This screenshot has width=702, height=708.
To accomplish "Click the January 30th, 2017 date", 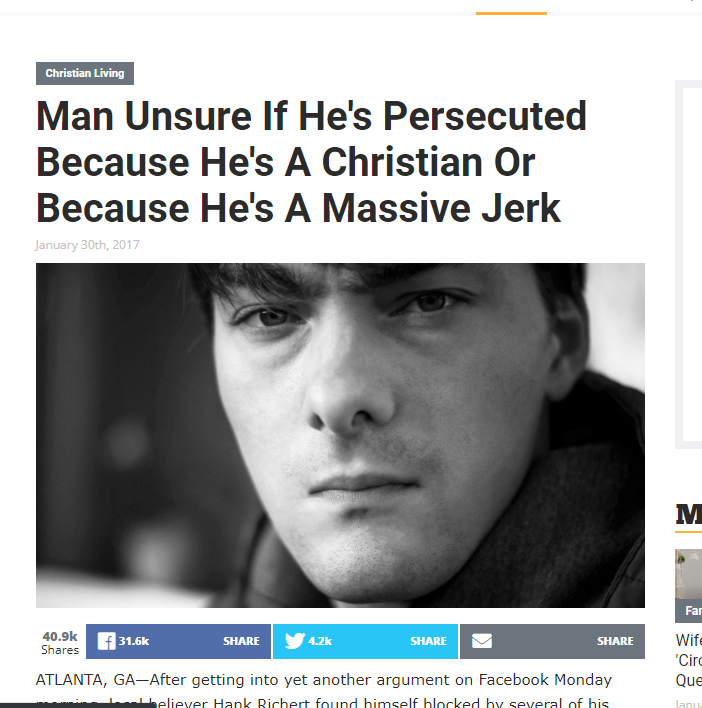I will [87, 245].
